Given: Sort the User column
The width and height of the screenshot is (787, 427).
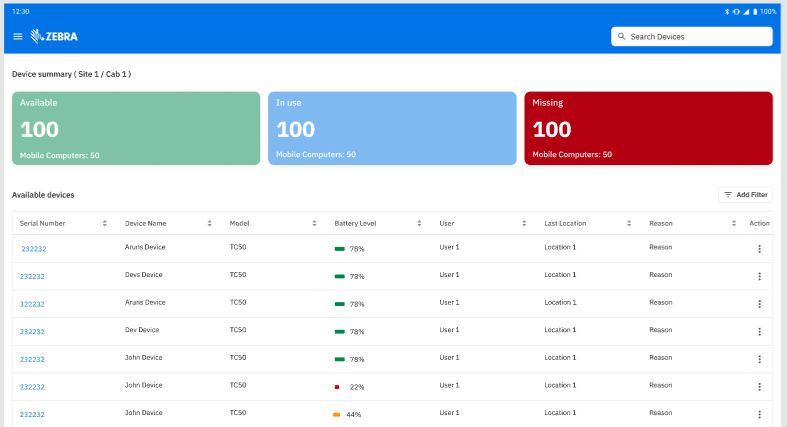Looking at the screenshot, I should [524, 223].
